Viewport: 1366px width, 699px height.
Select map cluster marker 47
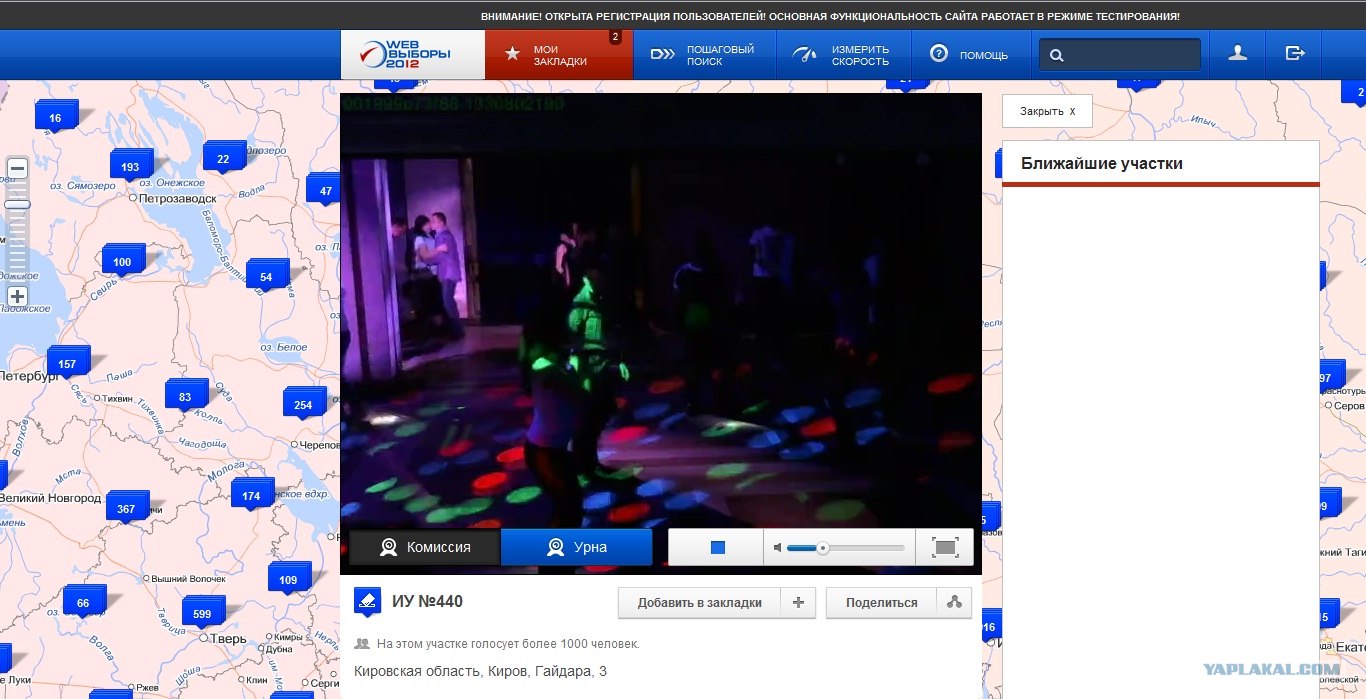point(324,190)
